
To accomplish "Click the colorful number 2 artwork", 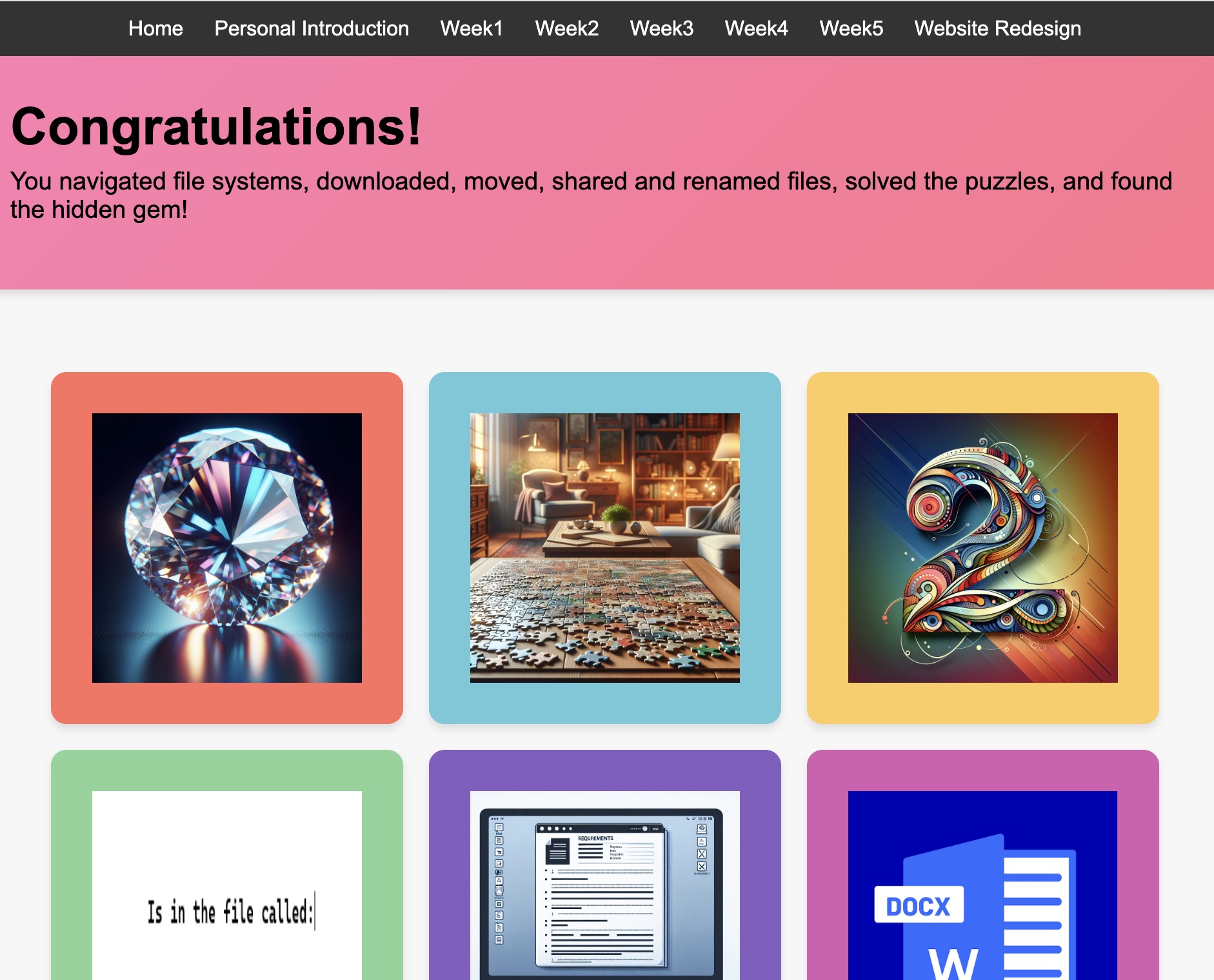I will pos(983,548).
